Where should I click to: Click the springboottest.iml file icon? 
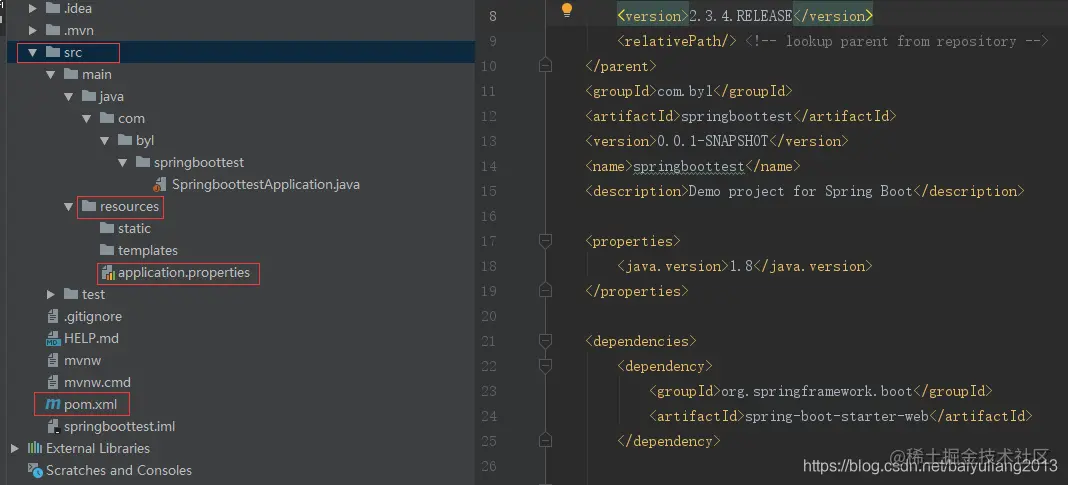(53, 426)
